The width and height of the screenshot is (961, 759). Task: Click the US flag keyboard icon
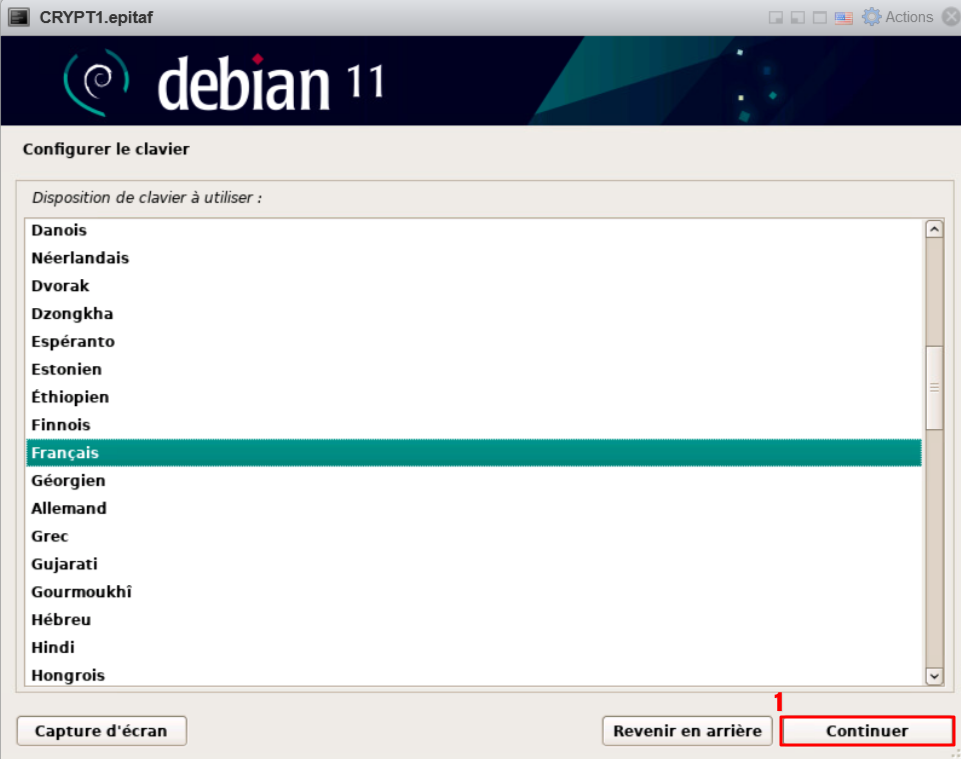[x=844, y=18]
